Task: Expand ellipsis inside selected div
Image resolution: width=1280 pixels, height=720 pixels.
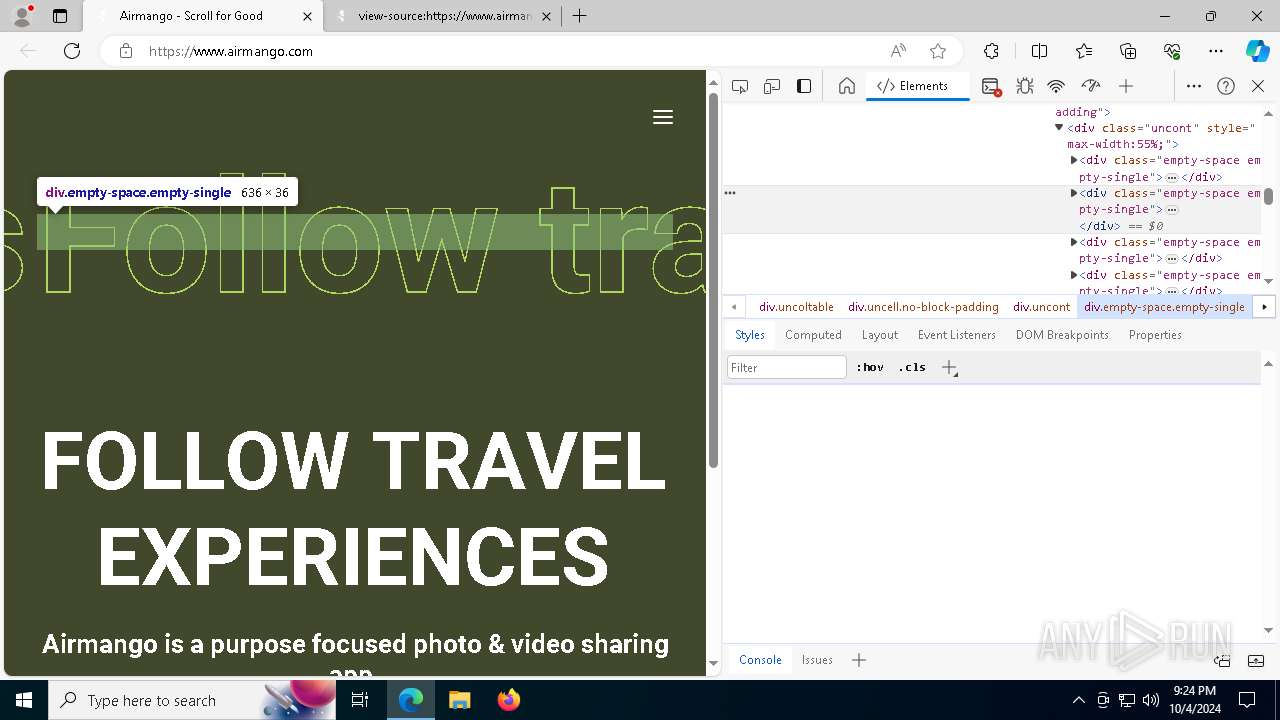Action: [1172, 210]
